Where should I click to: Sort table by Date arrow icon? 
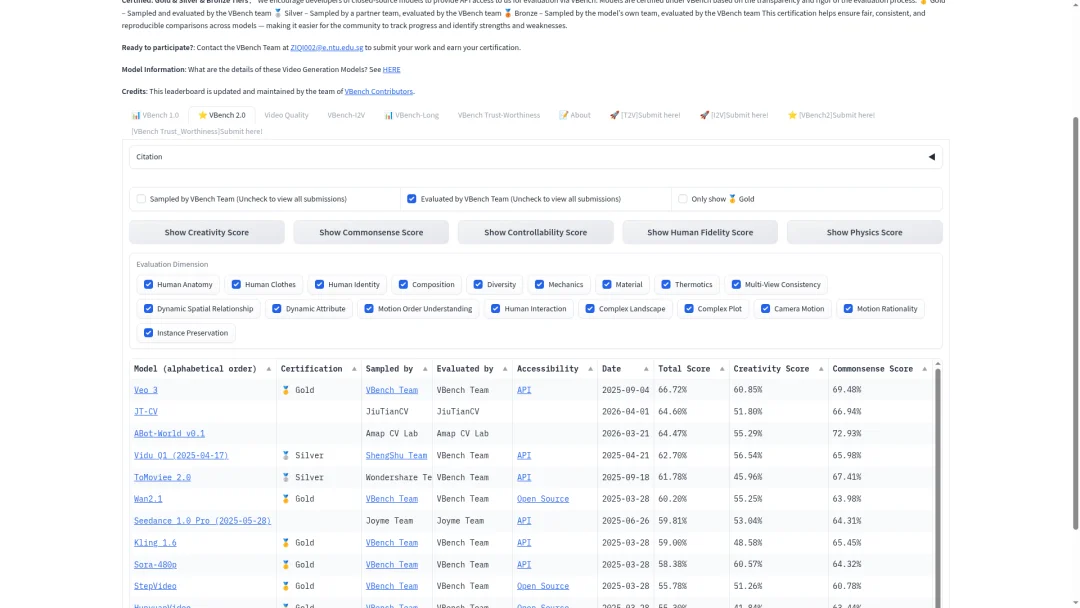tap(646, 369)
